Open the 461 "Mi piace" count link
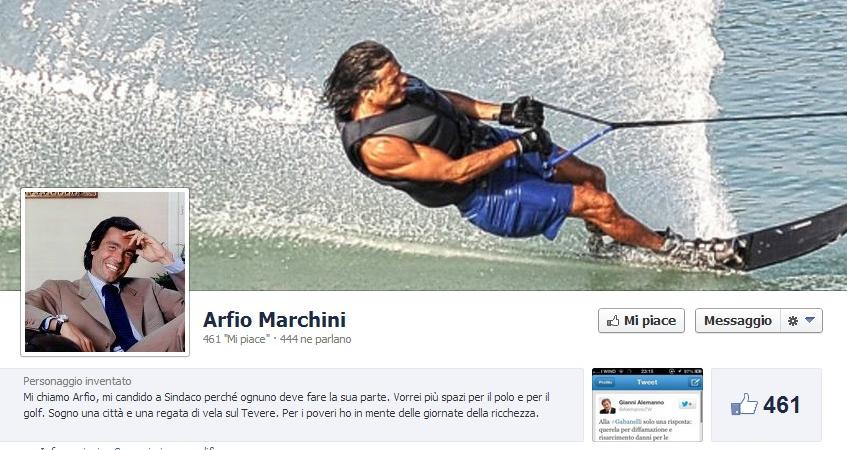The width and height of the screenshot is (847, 450). coord(236,339)
